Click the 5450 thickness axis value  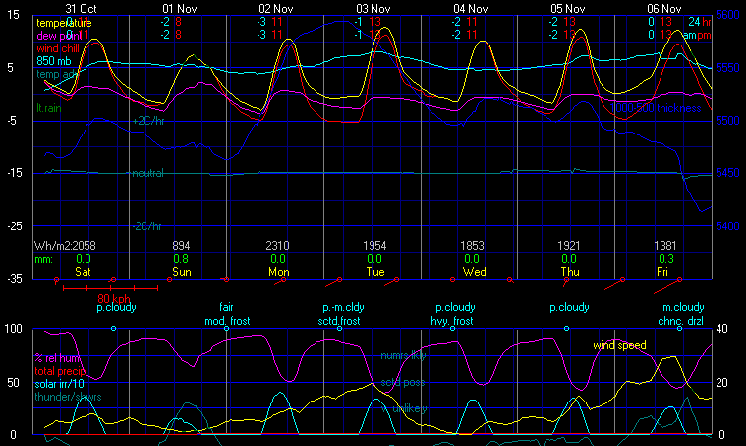[728, 173]
